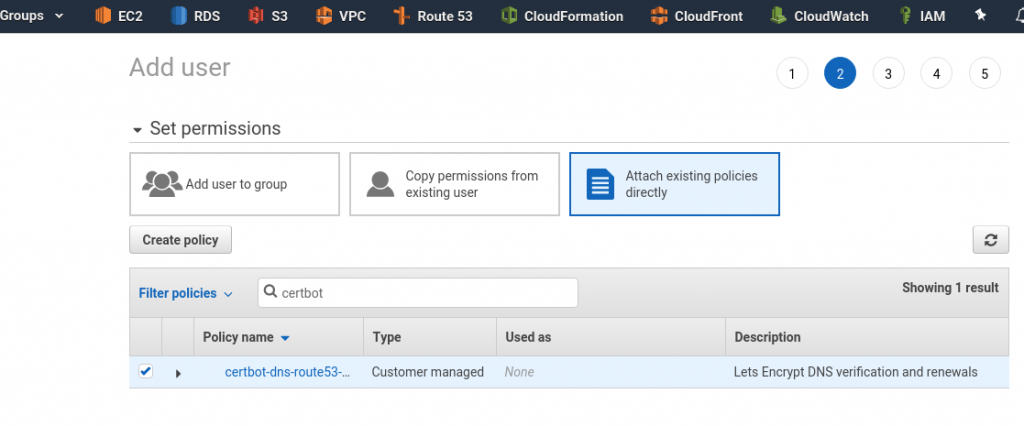
Task: Open the Filter policies dropdown
Action: tap(185, 293)
